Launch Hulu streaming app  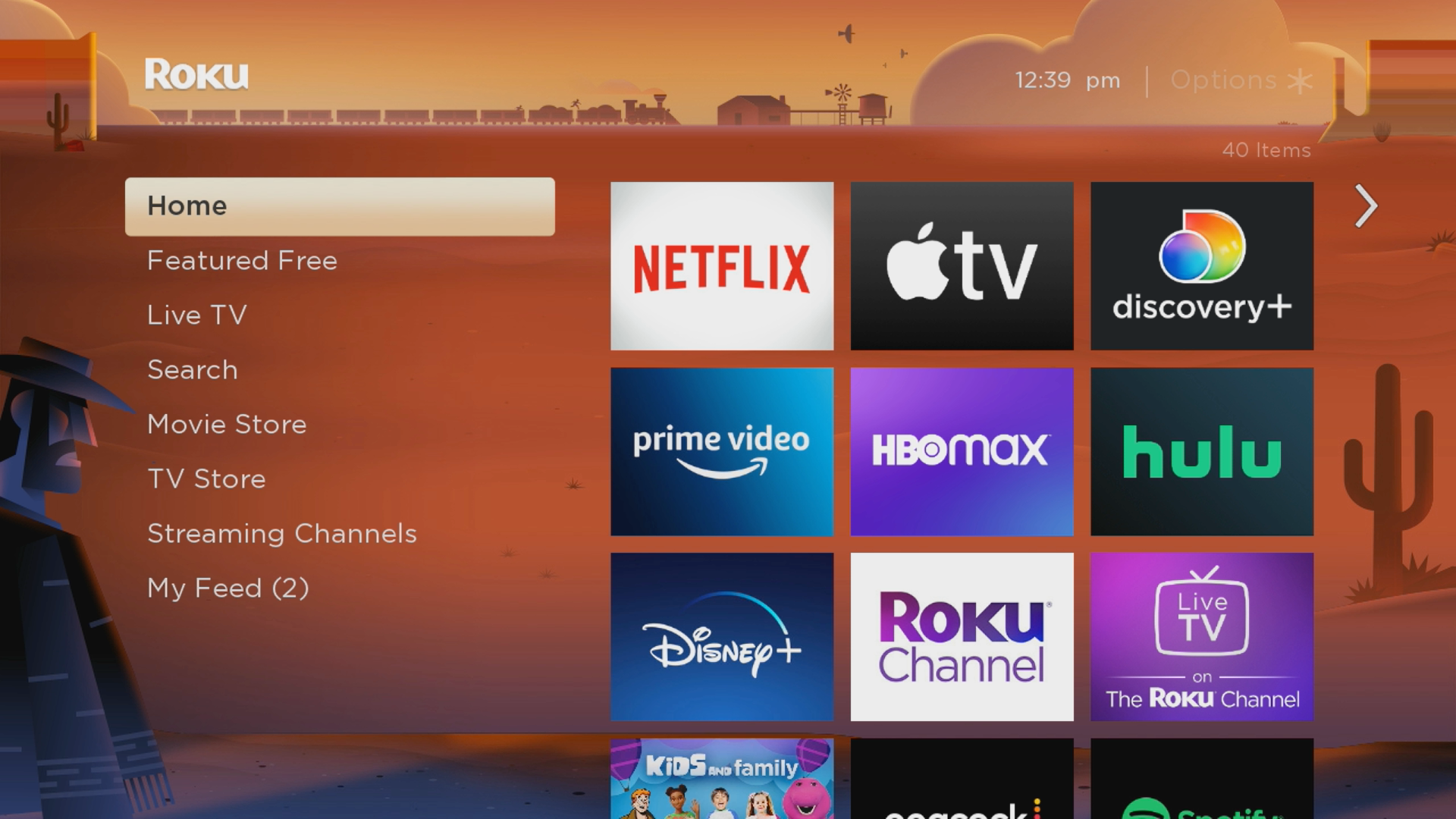pyautogui.click(x=1201, y=451)
